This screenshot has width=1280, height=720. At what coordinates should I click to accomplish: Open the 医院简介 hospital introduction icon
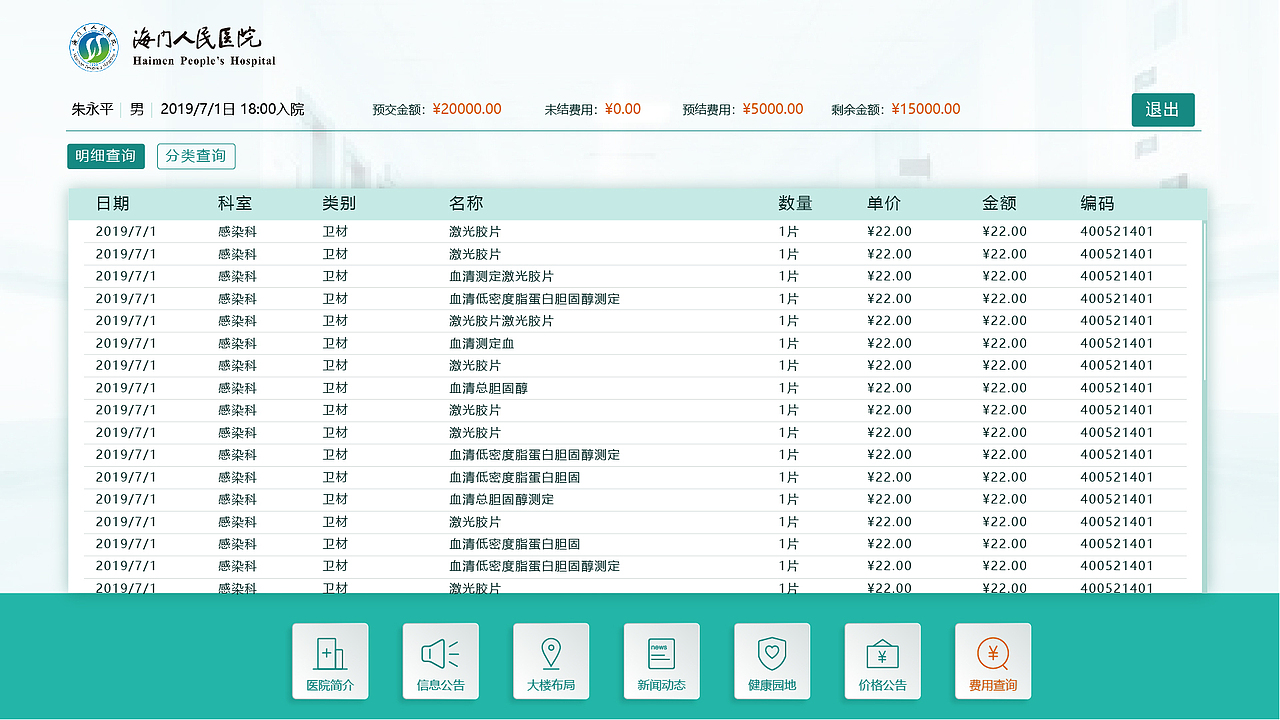[330, 661]
